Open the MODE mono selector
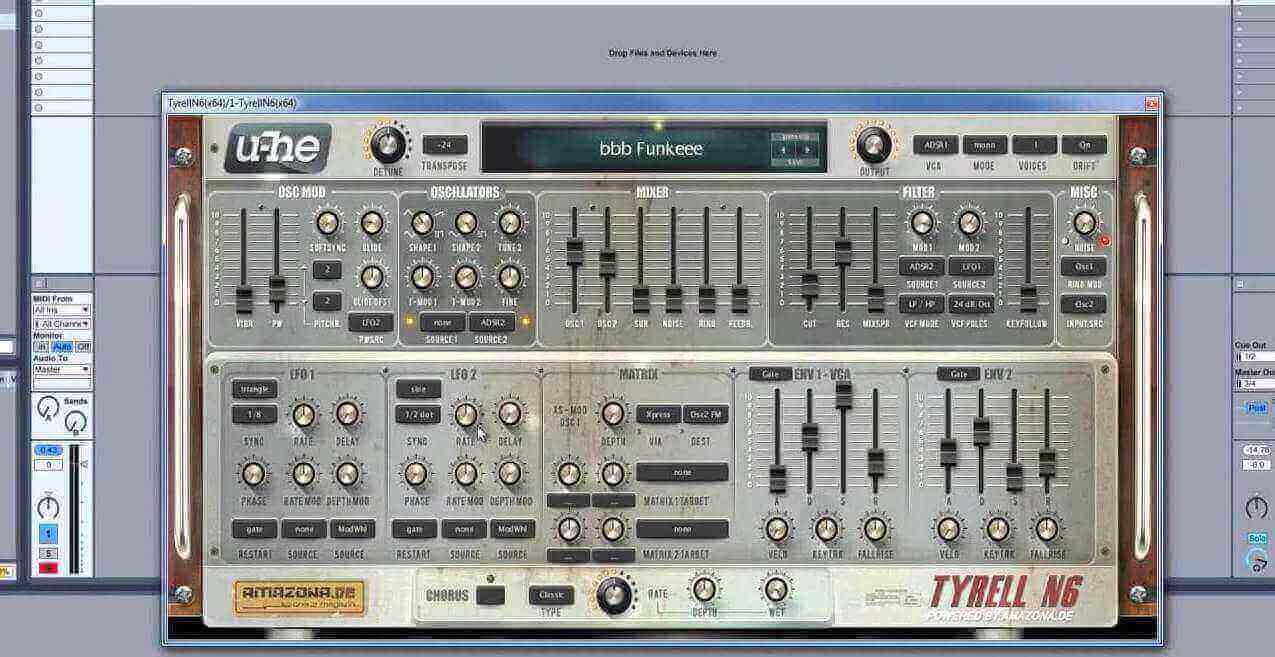Viewport: 1275px width, 657px height. (x=984, y=145)
